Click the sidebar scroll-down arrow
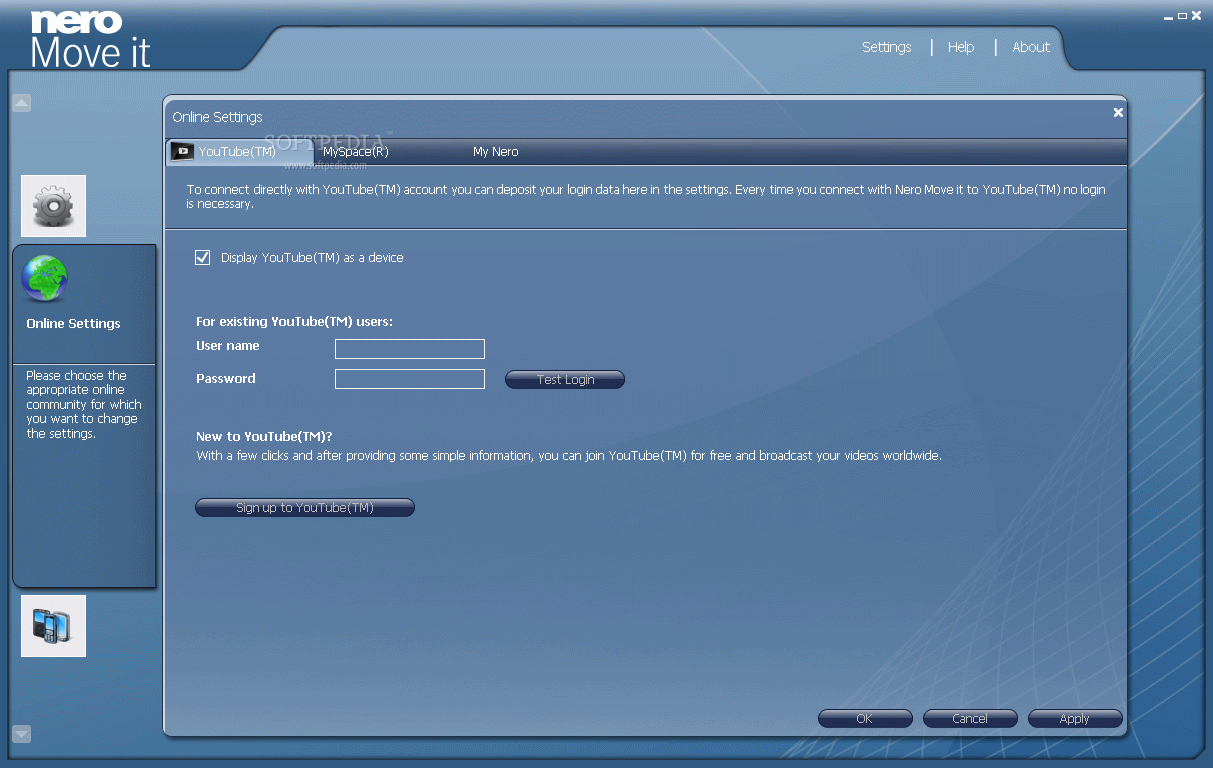Viewport: 1213px width, 768px height. pos(22,734)
